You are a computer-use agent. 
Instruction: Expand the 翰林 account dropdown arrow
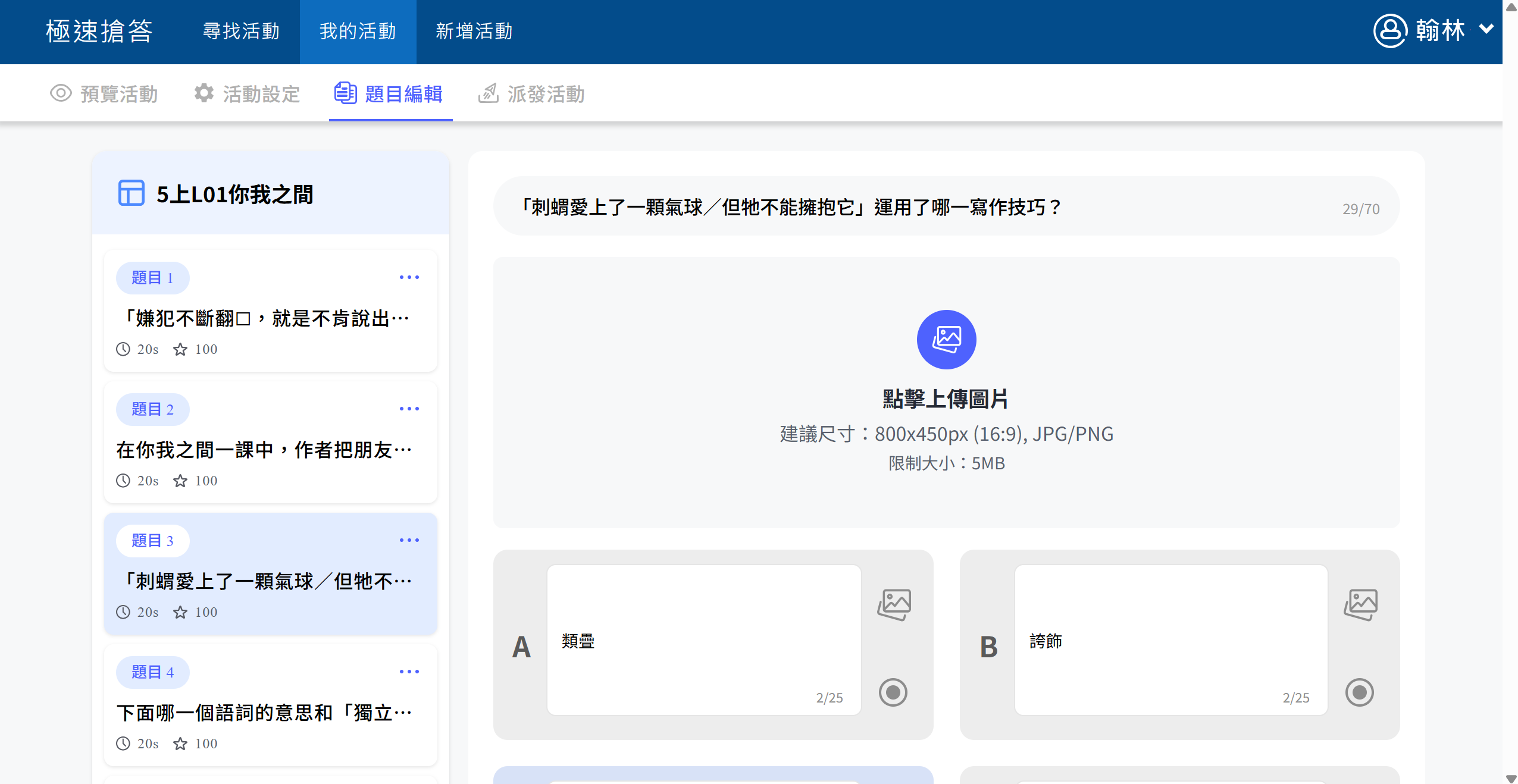tap(1486, 29)
